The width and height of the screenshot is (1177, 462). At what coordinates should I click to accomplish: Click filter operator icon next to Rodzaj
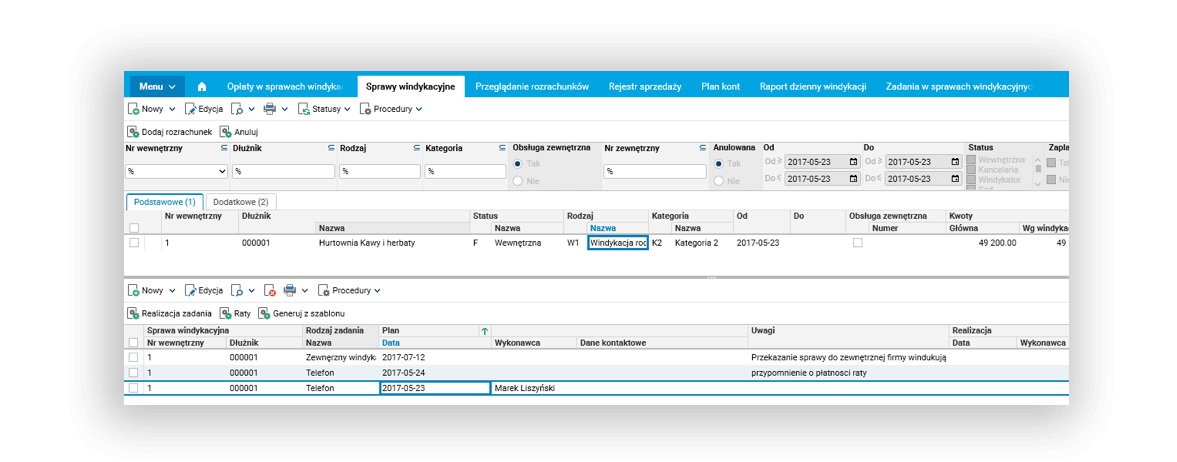point(417,149)
